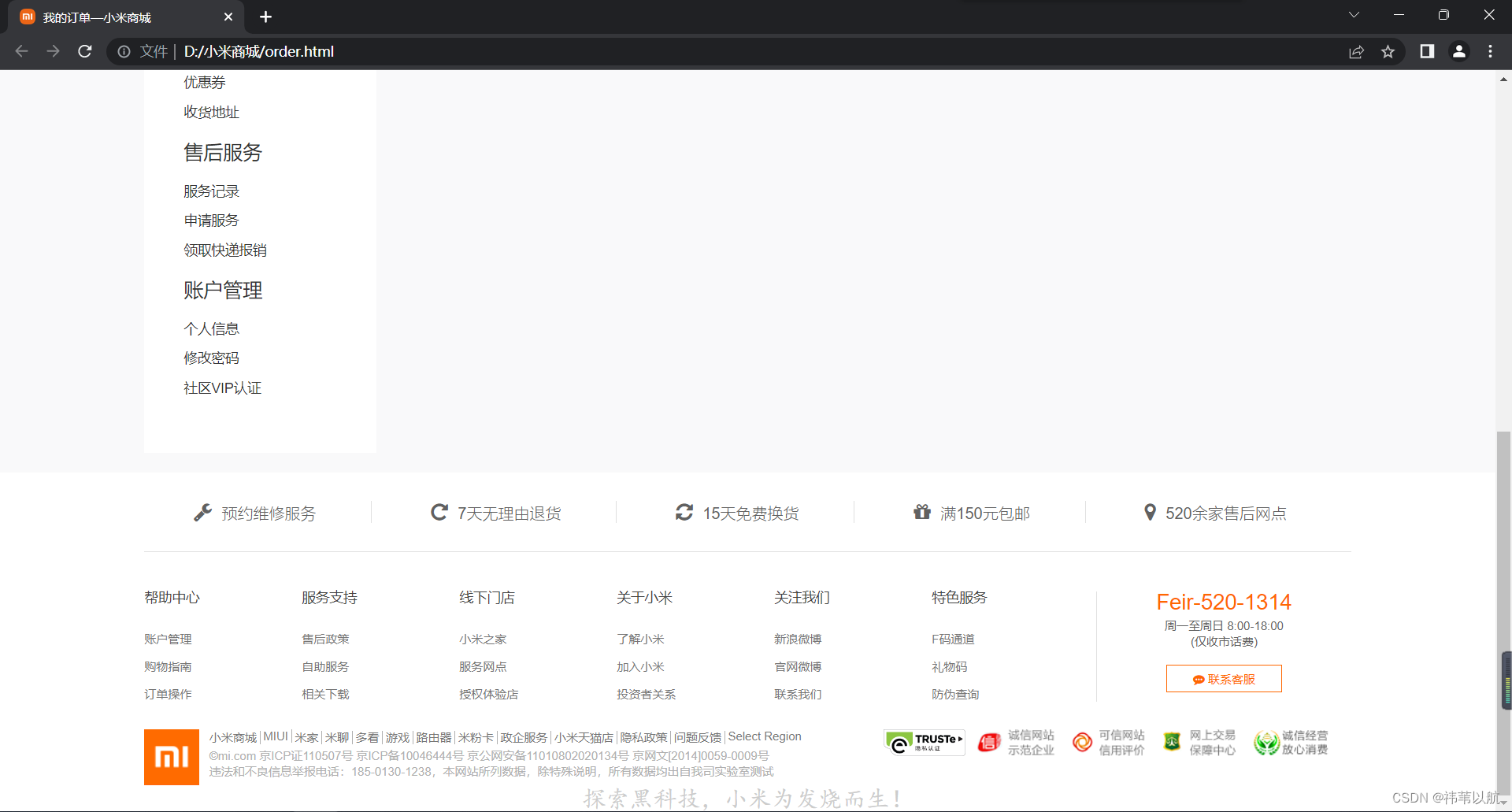Click 小米之家 under 线下门店
Viewport: 1512px width, 812px height.
coord(483,639)
